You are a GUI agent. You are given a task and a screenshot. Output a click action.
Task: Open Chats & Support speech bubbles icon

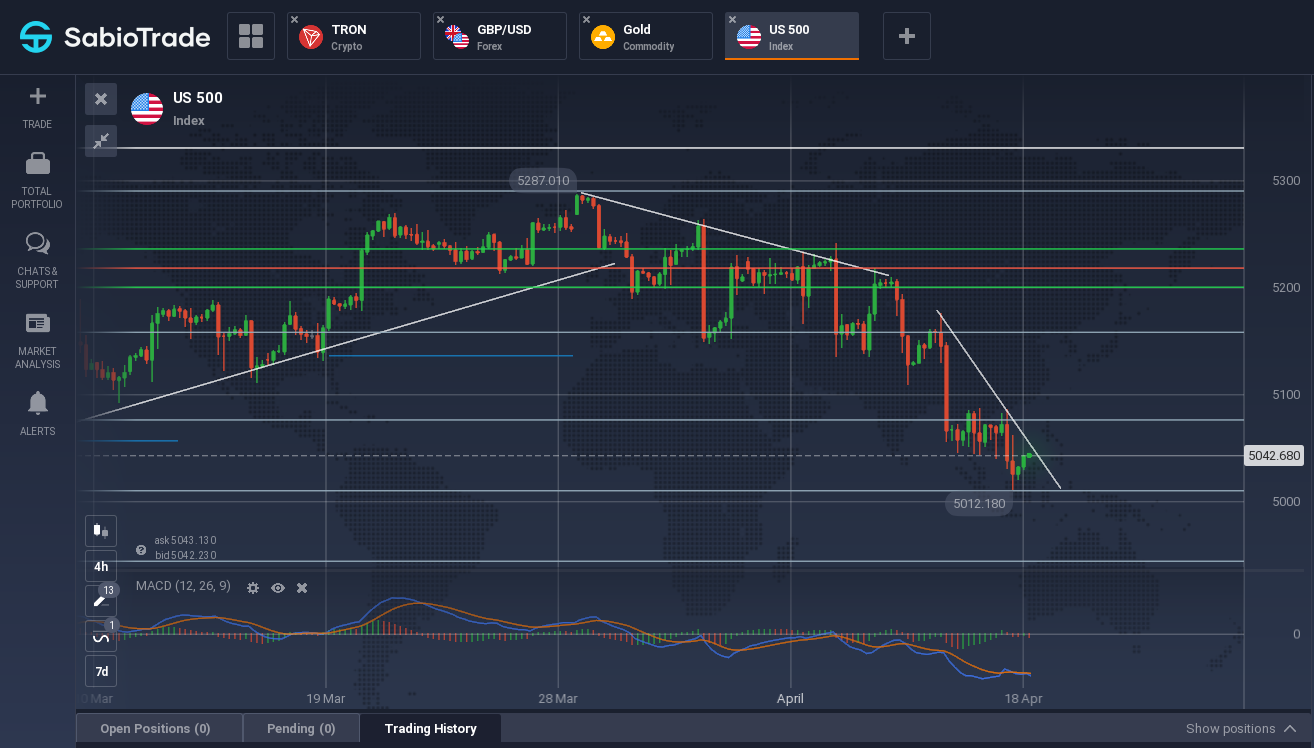[x=37, y=244]
